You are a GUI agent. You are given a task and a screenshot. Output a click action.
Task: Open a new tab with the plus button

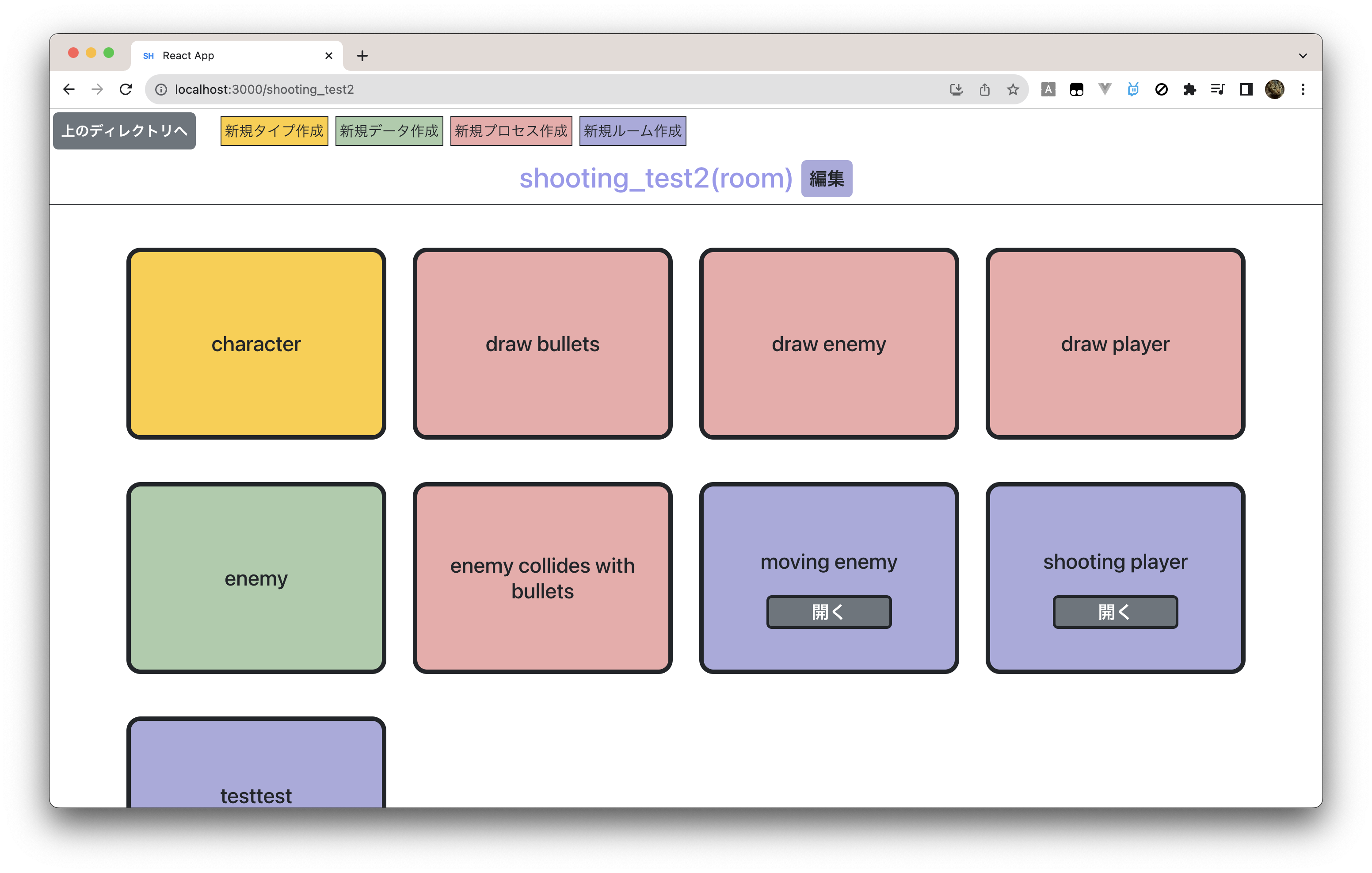pyautogui.click(x=362, y=56)
